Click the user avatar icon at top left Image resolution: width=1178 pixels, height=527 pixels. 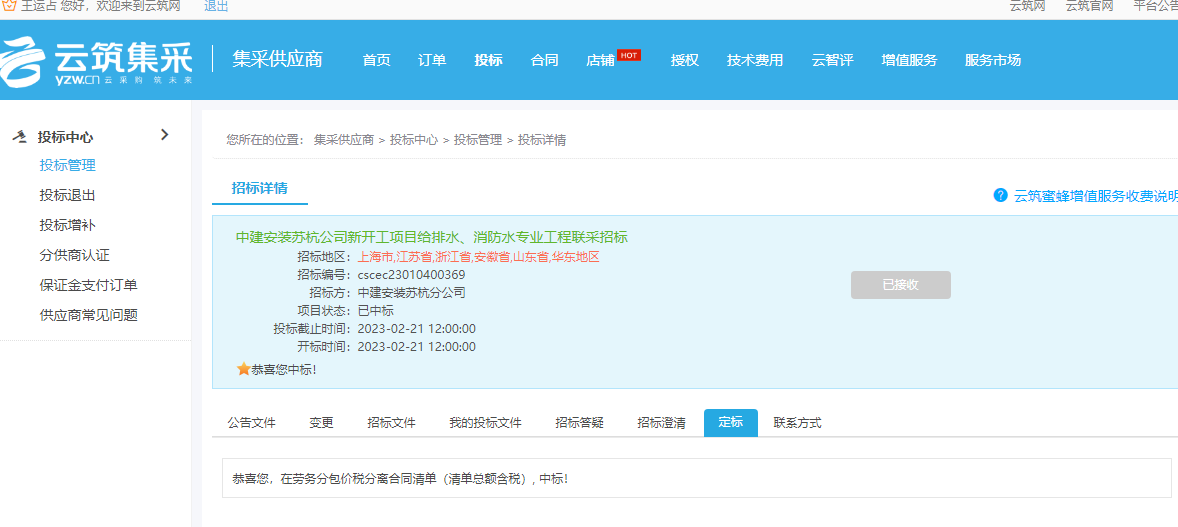(9, 6)
